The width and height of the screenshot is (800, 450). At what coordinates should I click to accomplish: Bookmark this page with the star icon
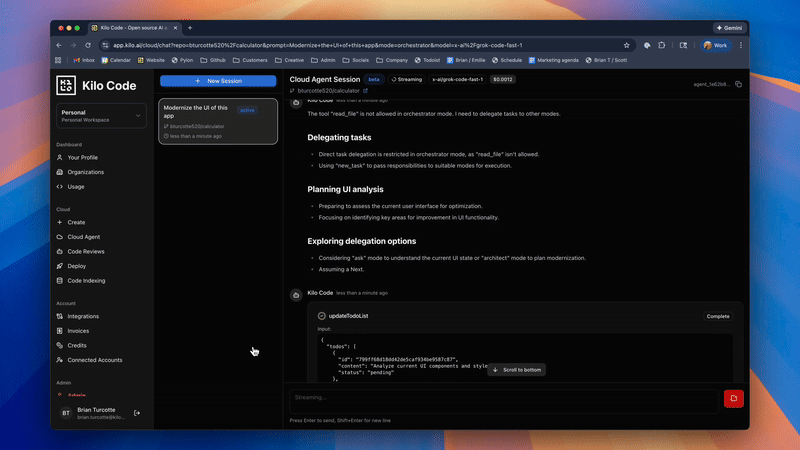(626, 45)
